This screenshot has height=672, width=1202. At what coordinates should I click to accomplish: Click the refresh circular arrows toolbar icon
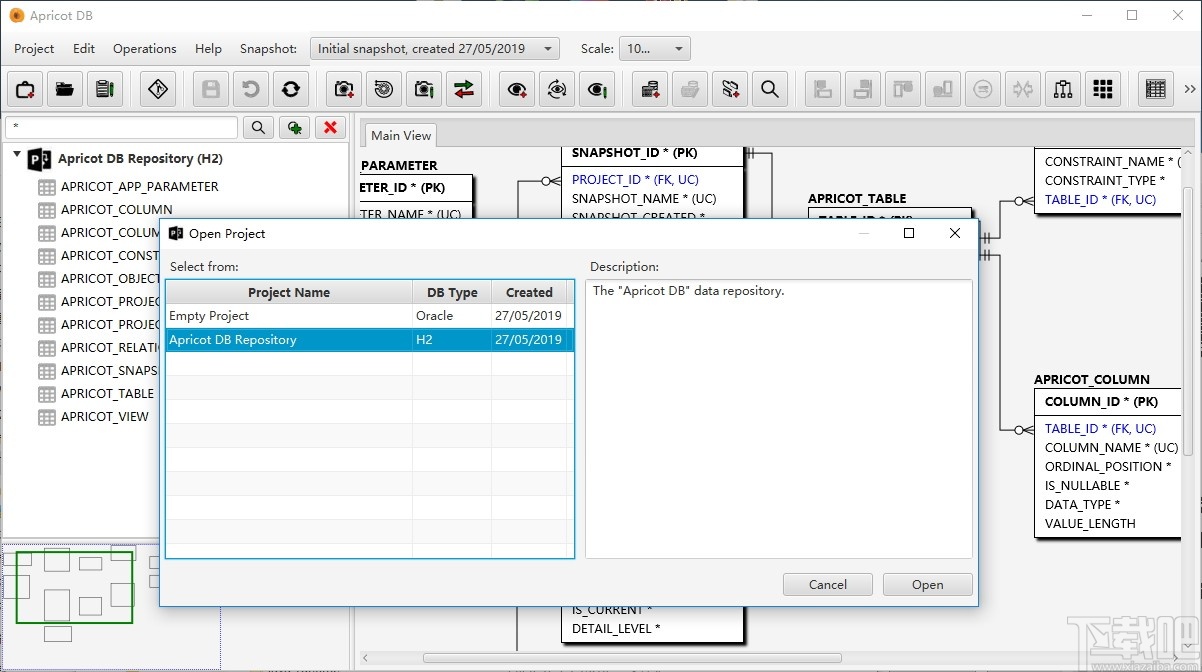click(x=291, y=89)
